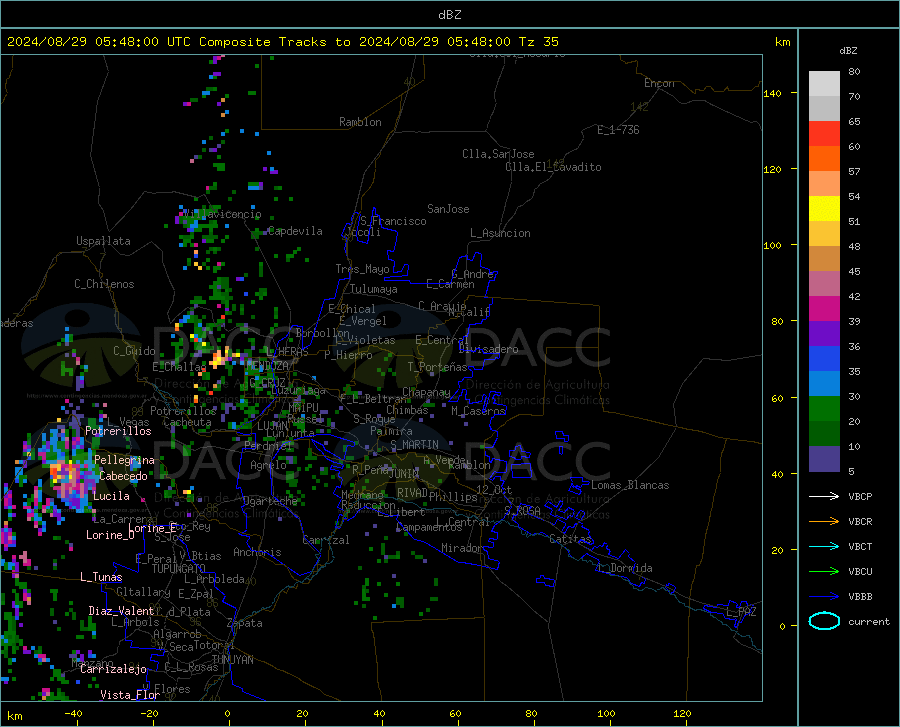Viewport: 900px width, 727px height.
Task: Click the 'VBCR' legend label
Action: [860, 522]
